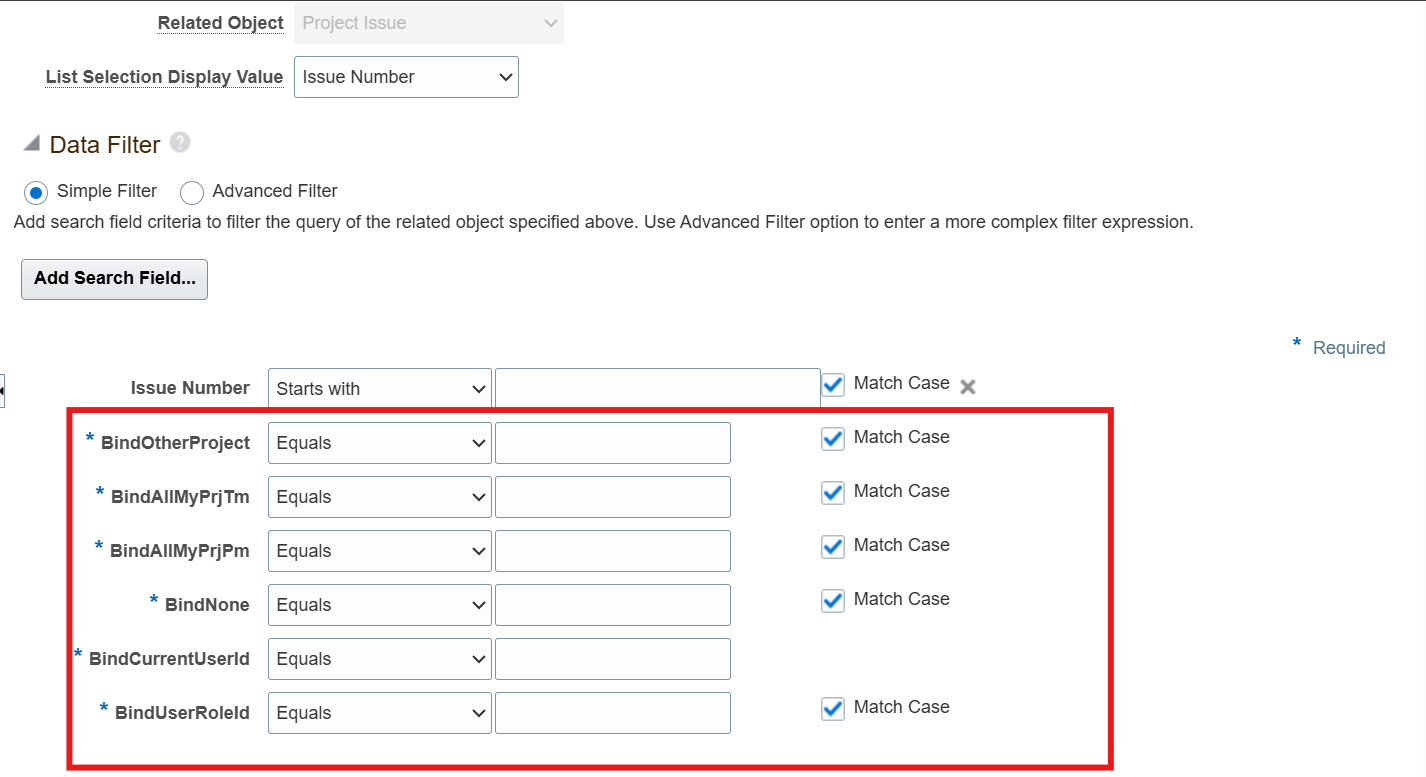Focus the Issue Number value field
Image resolution: width=1426 pixels, height=777 pixels.
pos(658,389)
